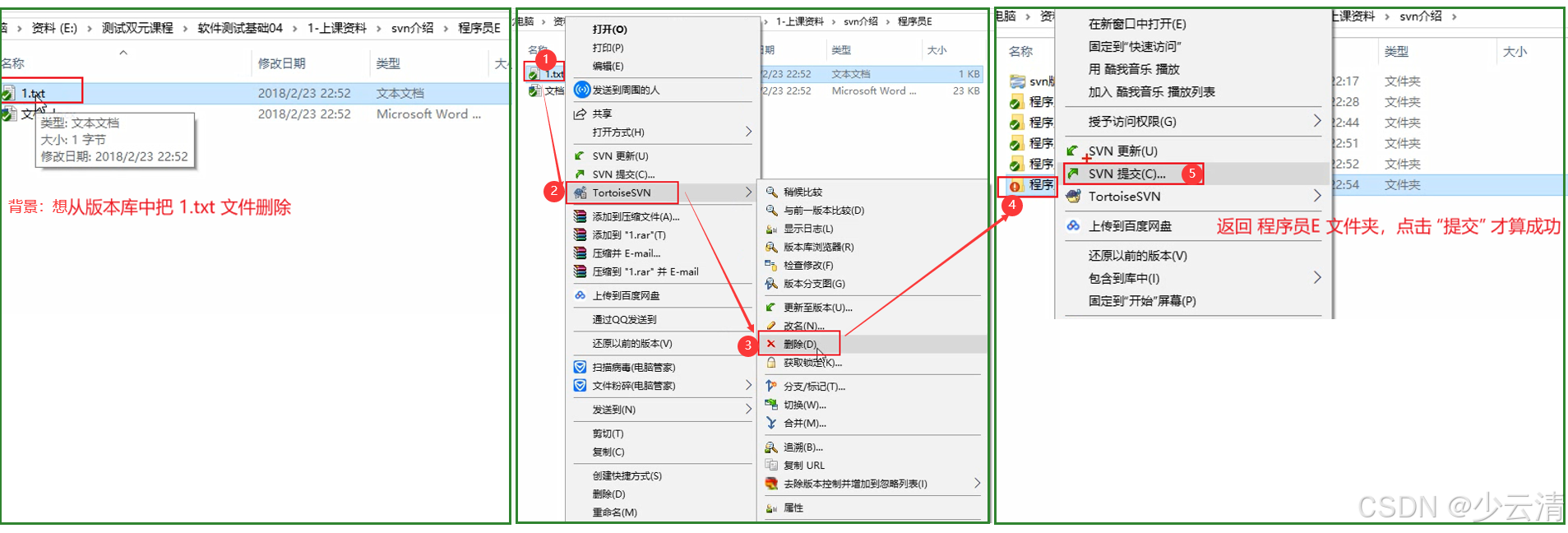This screenshot has width=1568, height=533.
Task: Click magnifier icon beside 稍候比较
Action: pyautogui.click(x=771, y=192)
